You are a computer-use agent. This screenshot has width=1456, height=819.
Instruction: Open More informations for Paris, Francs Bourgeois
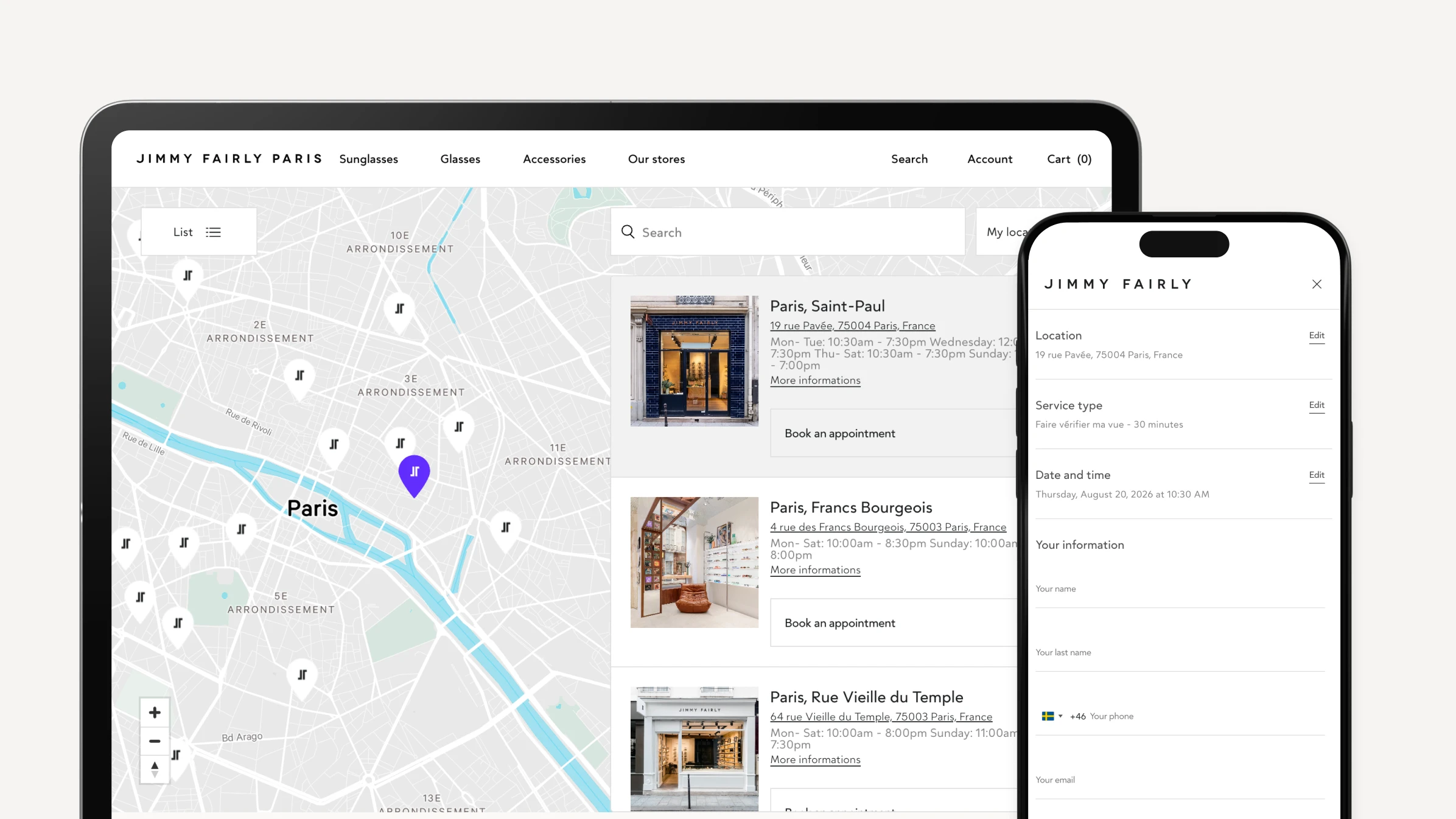click(816, 570)
